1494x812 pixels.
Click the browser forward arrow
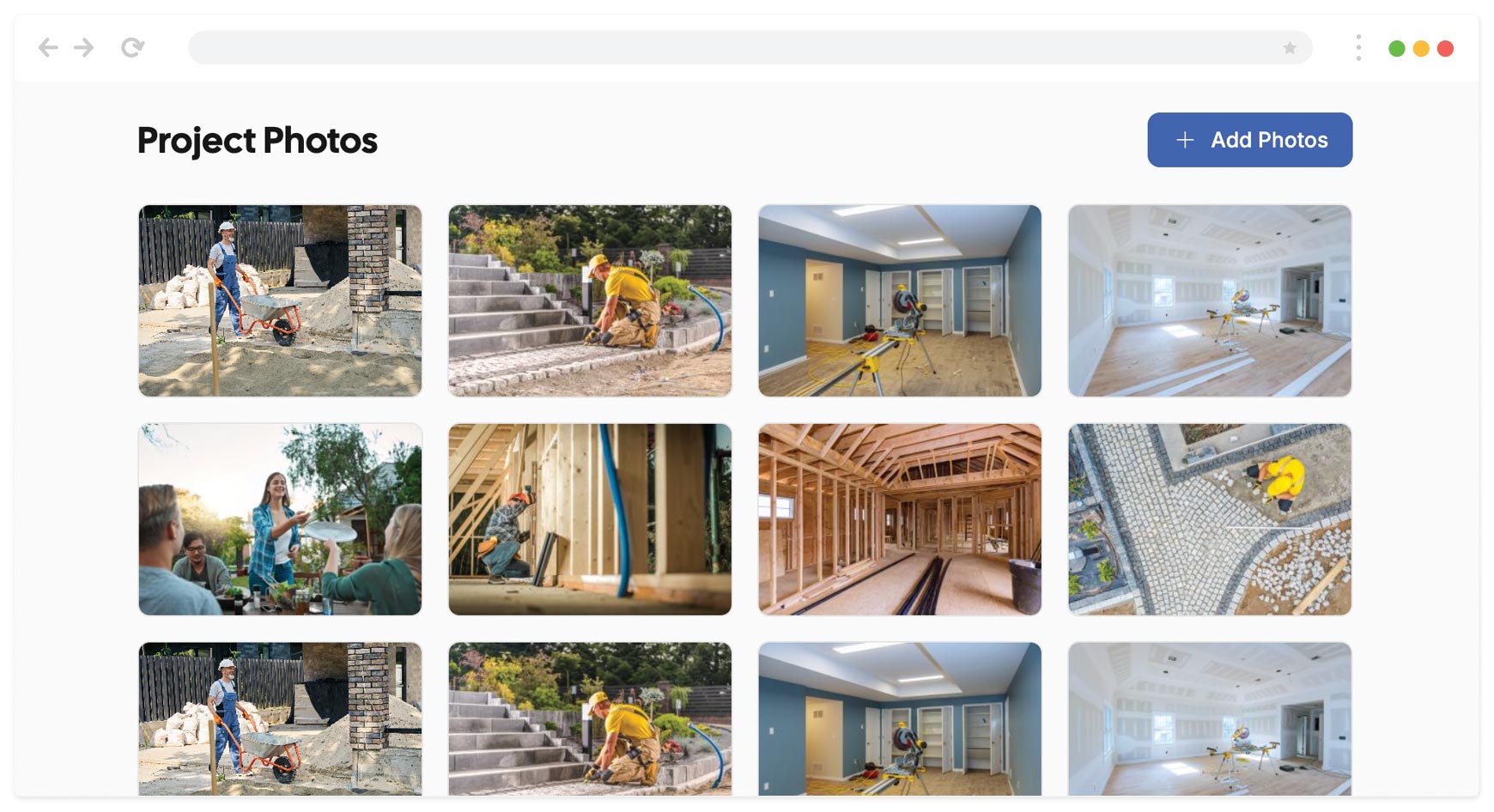[83, 47]
